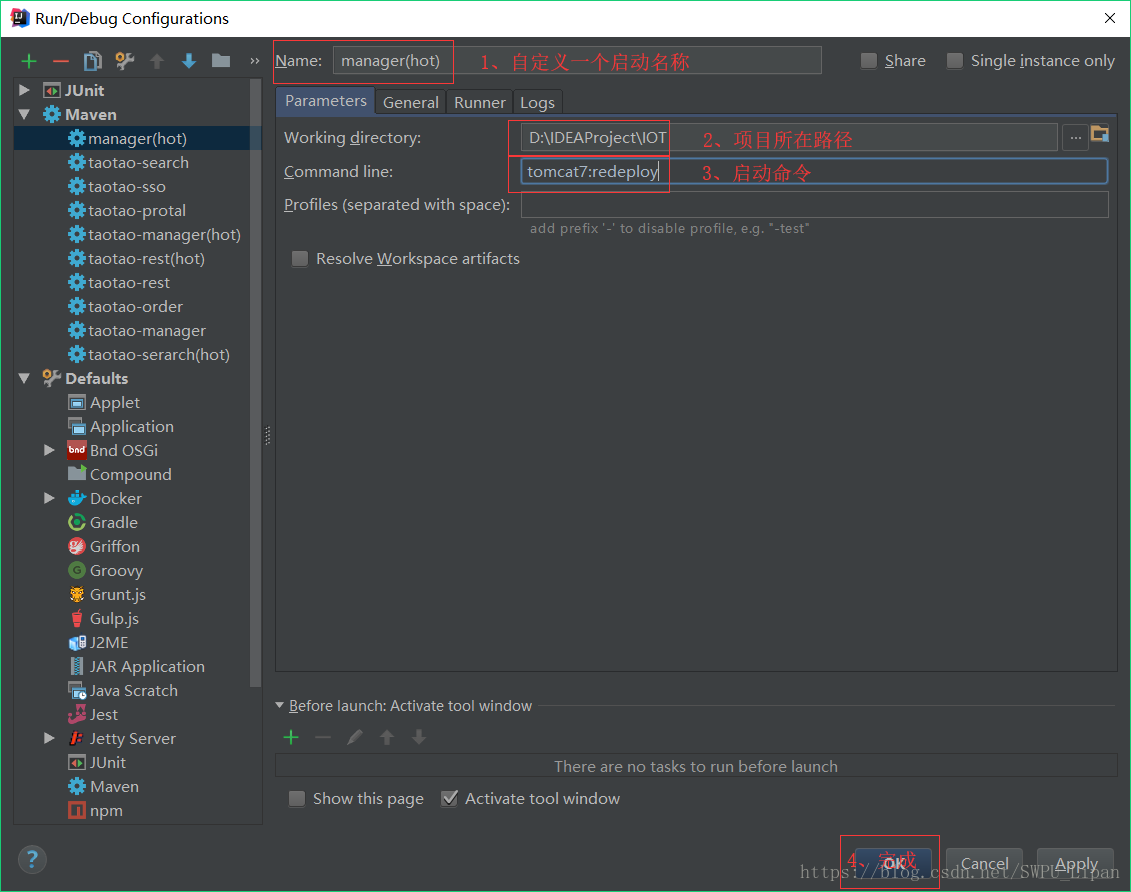Move configuration up arrow in toolbar
Screen dimensions: 1131x892
point(157,61)
